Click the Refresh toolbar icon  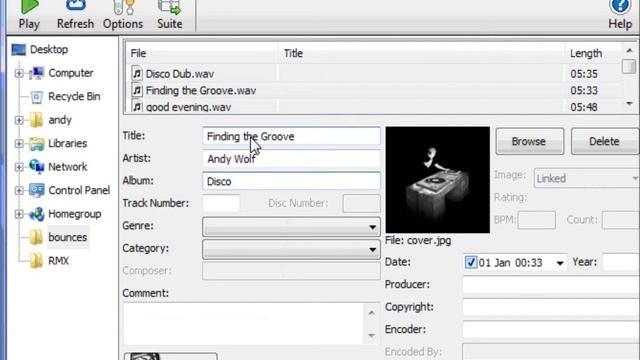click(x=76, y=6)
